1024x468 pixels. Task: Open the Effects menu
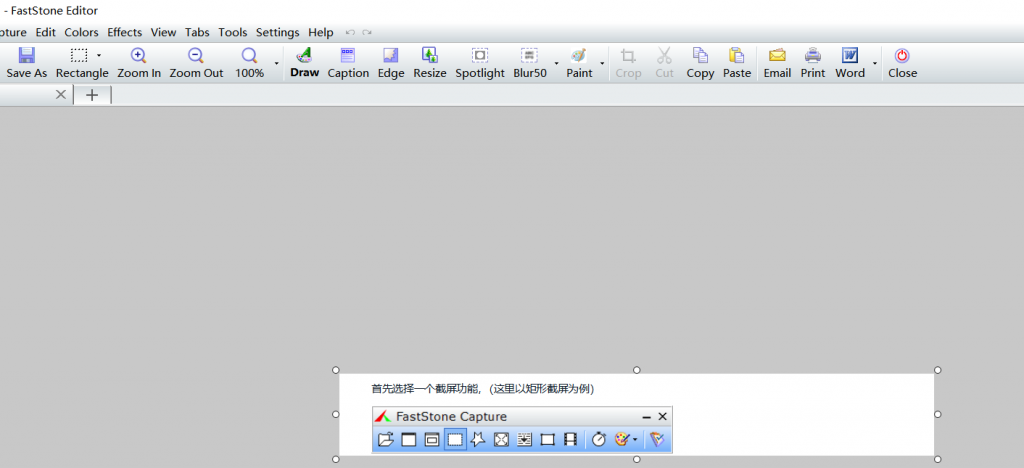pyautogui.click(x=125, y=32)
